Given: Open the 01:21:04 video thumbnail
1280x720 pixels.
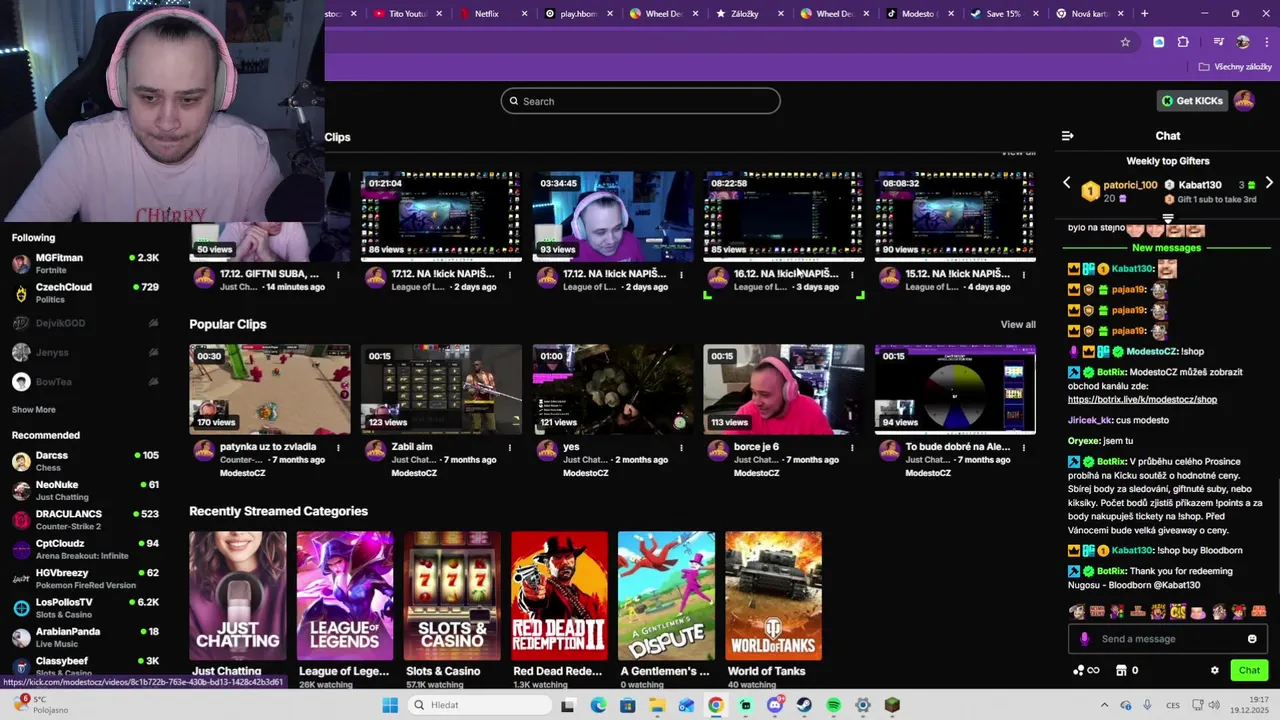Looking at the screenshot, I should [x=441, y=215].
